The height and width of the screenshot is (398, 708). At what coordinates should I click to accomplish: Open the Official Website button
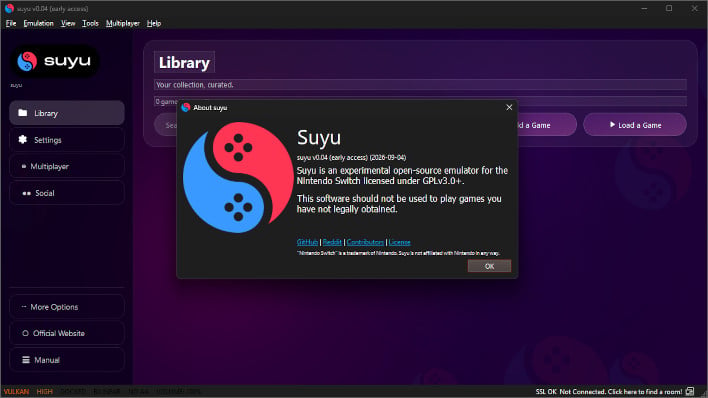pos(67,333)
